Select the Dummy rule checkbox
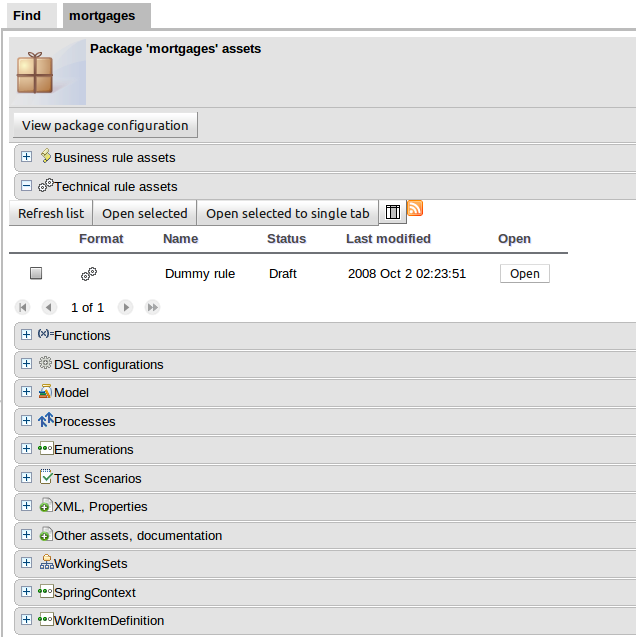Image resolution: width=636 pixels, height=637 pixels. 36,273
